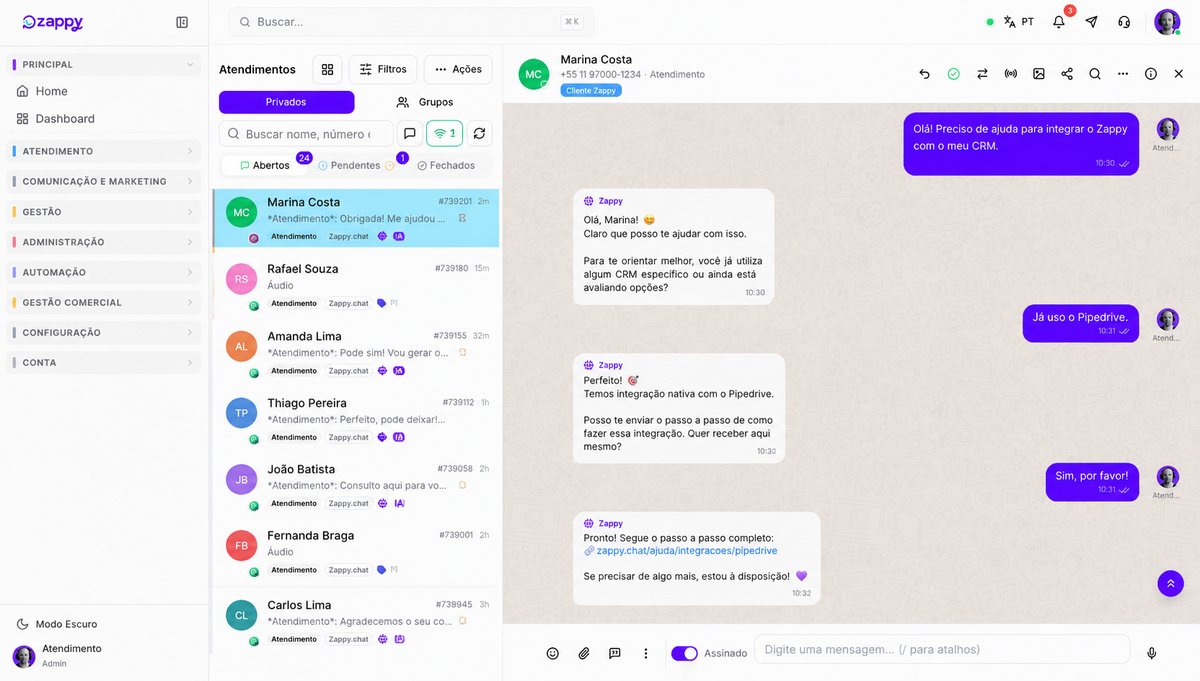Toggle the green wifi connection filter
This screenshot has width=1200, height=681.
tap(445, 134)
